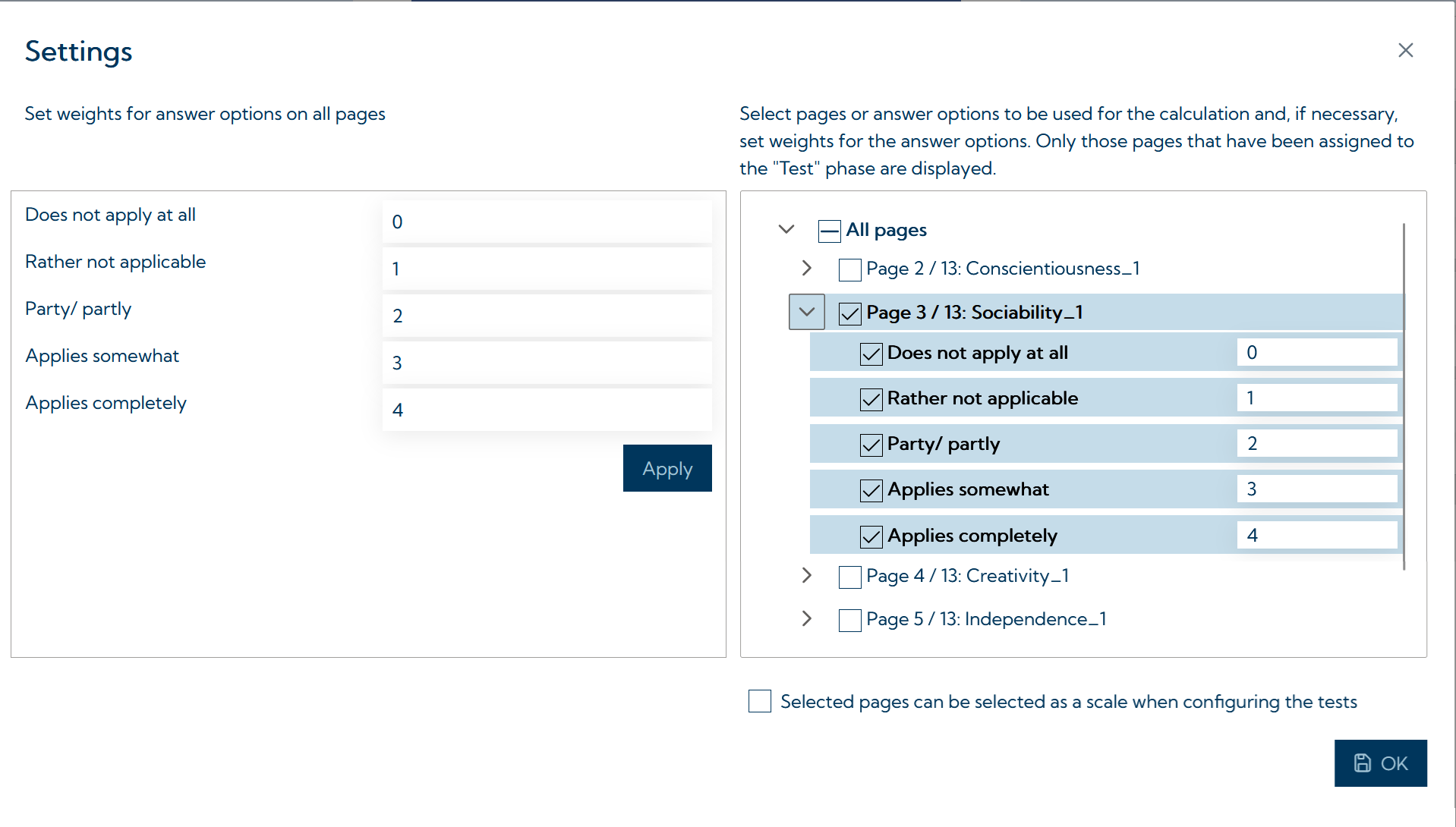Expand Page 4 / 13: Creativity_1

coord(806,576)
